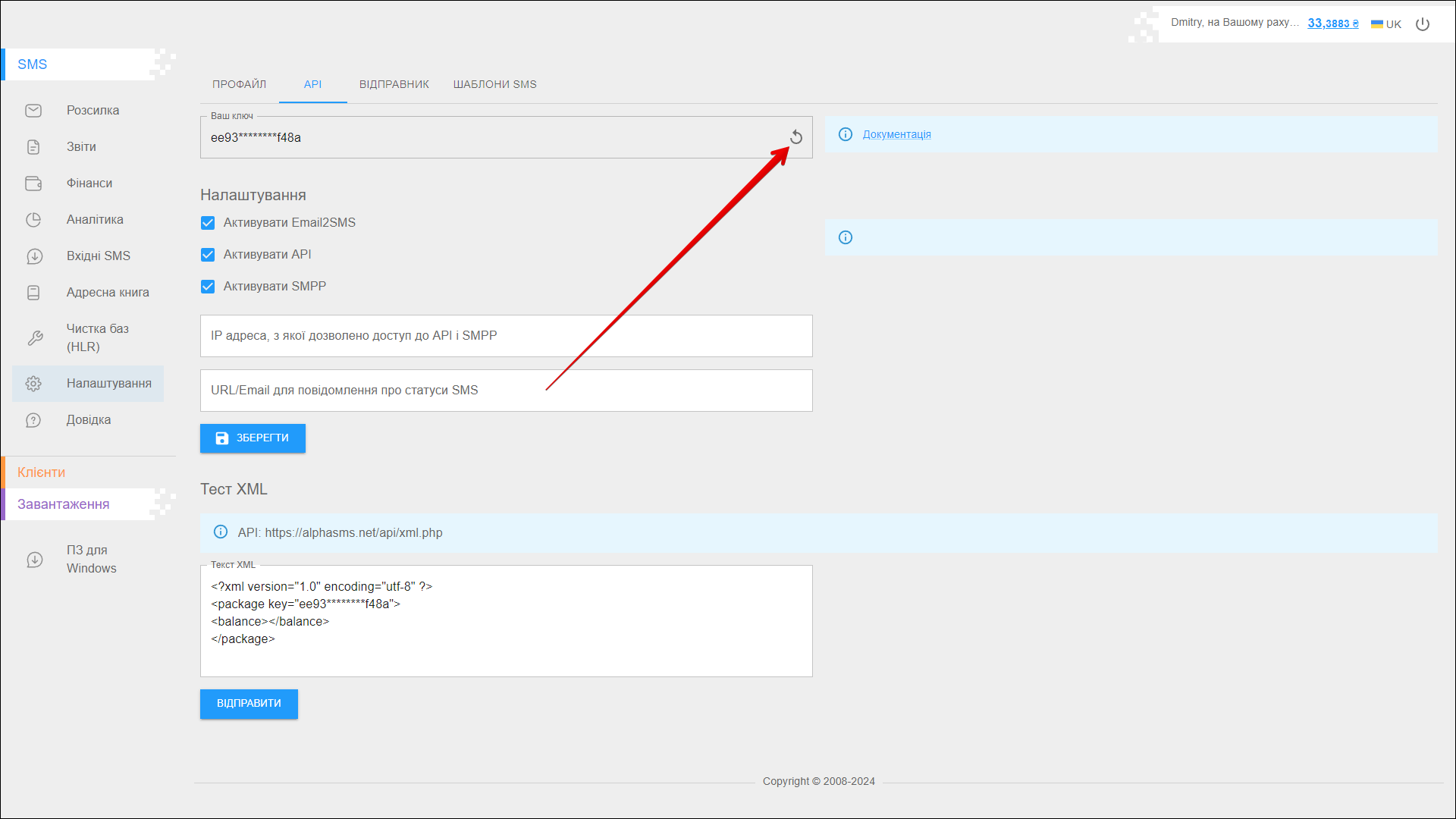Open Аналітика pie chart icon
The width and height of the screenshot is (1456, 819).
coord(33,220)
